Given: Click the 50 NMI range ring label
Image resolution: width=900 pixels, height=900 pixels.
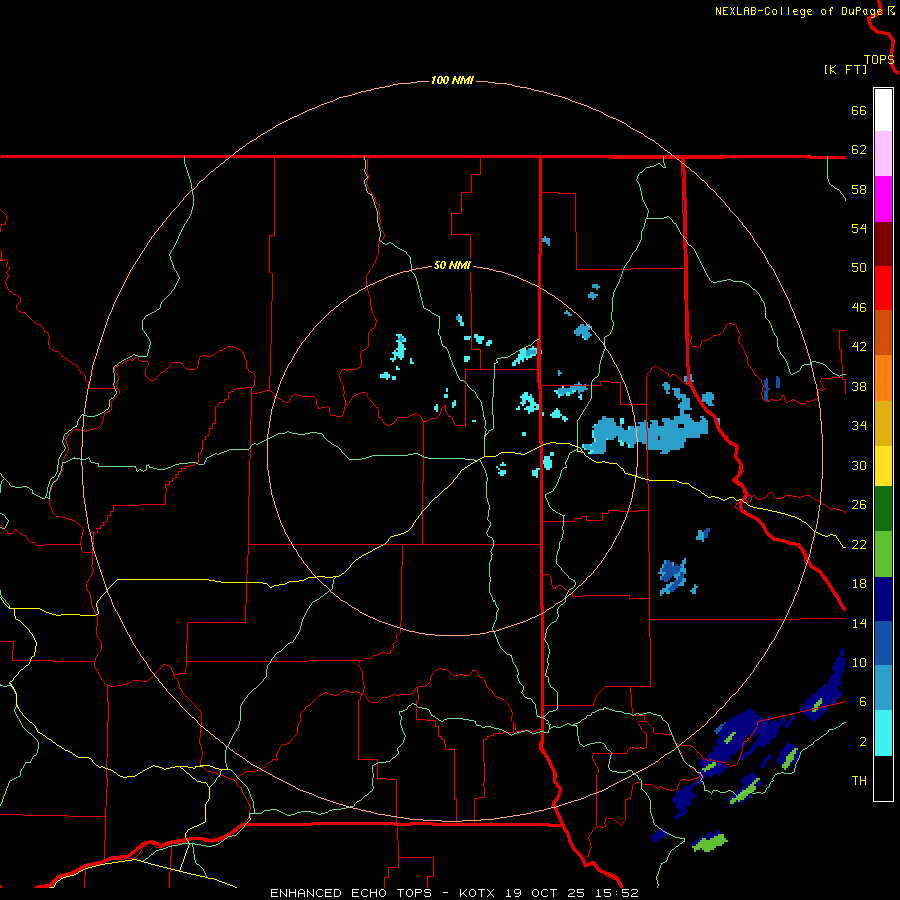Looking at the screenshot, I should [452, 265].
